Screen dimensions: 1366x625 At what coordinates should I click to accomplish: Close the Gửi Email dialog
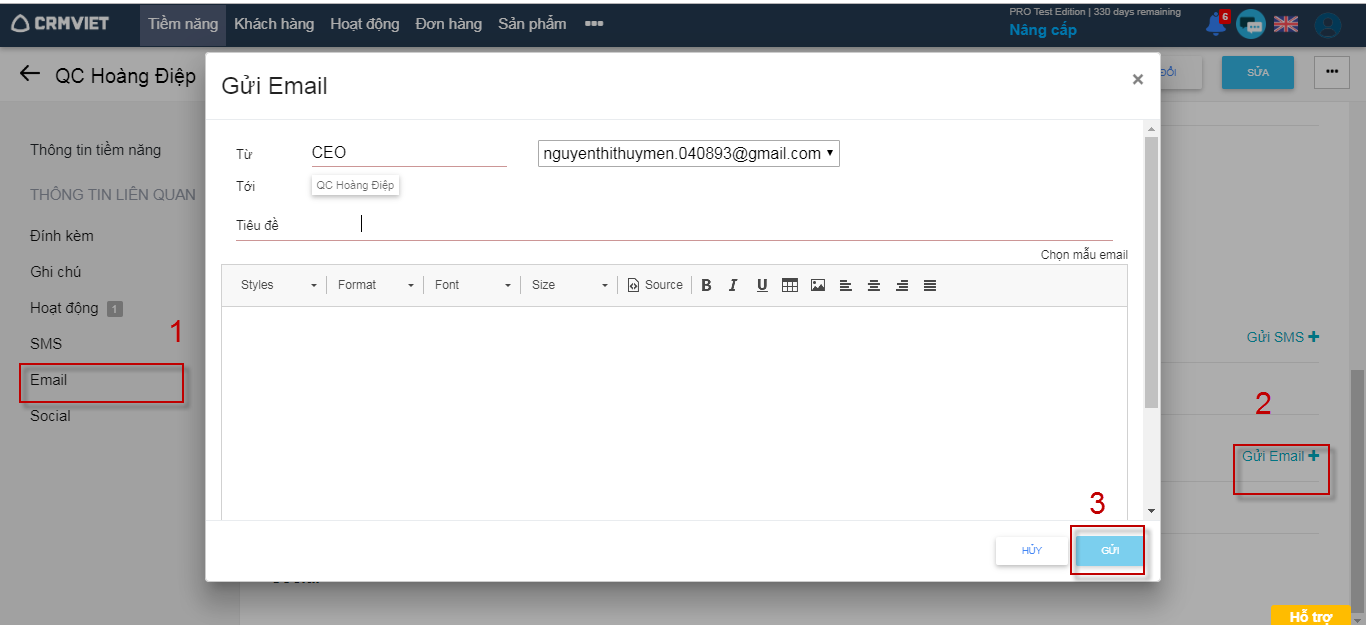pyautogui.click(x=1137, y=80)
